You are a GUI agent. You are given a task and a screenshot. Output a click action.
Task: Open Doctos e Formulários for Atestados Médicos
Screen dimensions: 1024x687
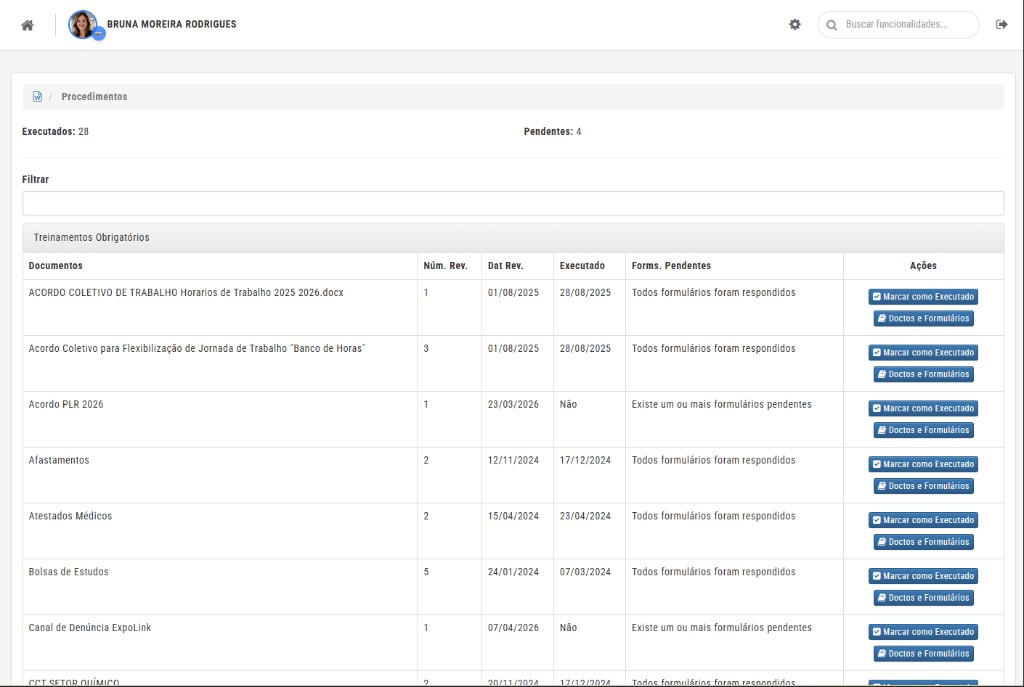point(923,542)
